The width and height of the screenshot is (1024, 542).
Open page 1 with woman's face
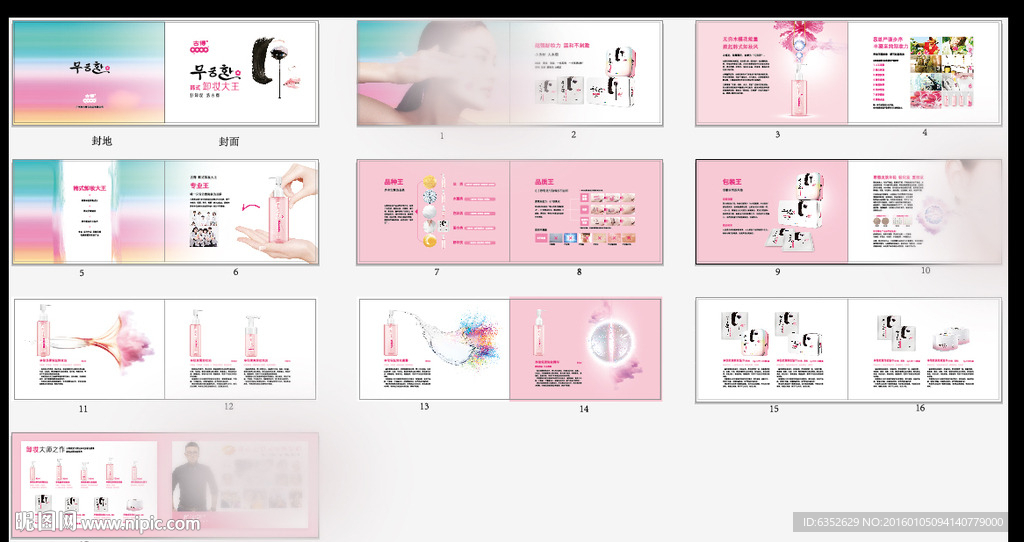point(434,72)
